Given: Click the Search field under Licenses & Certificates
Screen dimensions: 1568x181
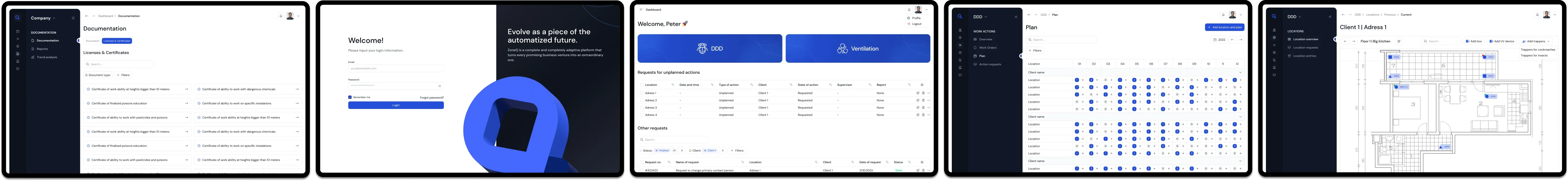Looking at the screenshot, I should (x=119, y=64).
